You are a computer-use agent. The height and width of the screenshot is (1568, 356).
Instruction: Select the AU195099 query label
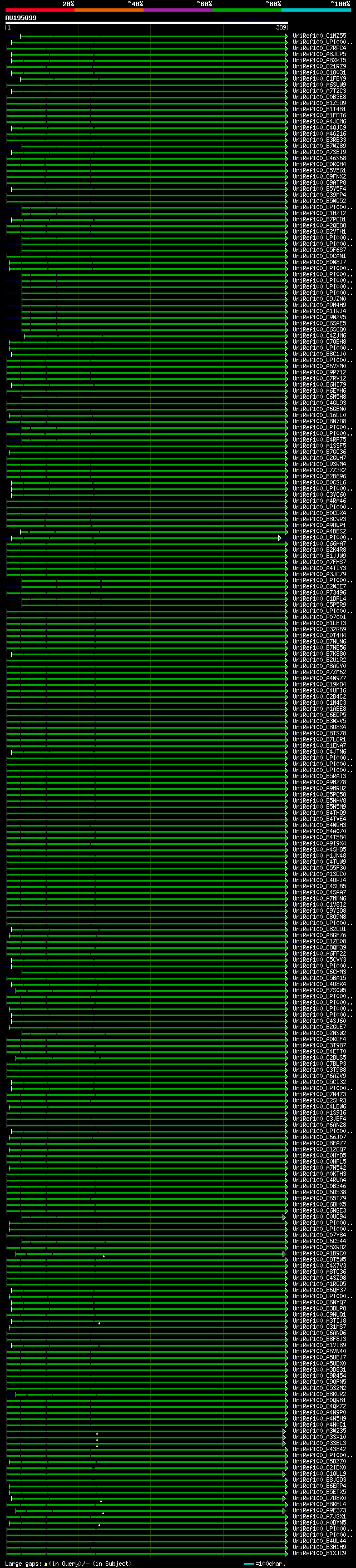click(x=21, y=18)
